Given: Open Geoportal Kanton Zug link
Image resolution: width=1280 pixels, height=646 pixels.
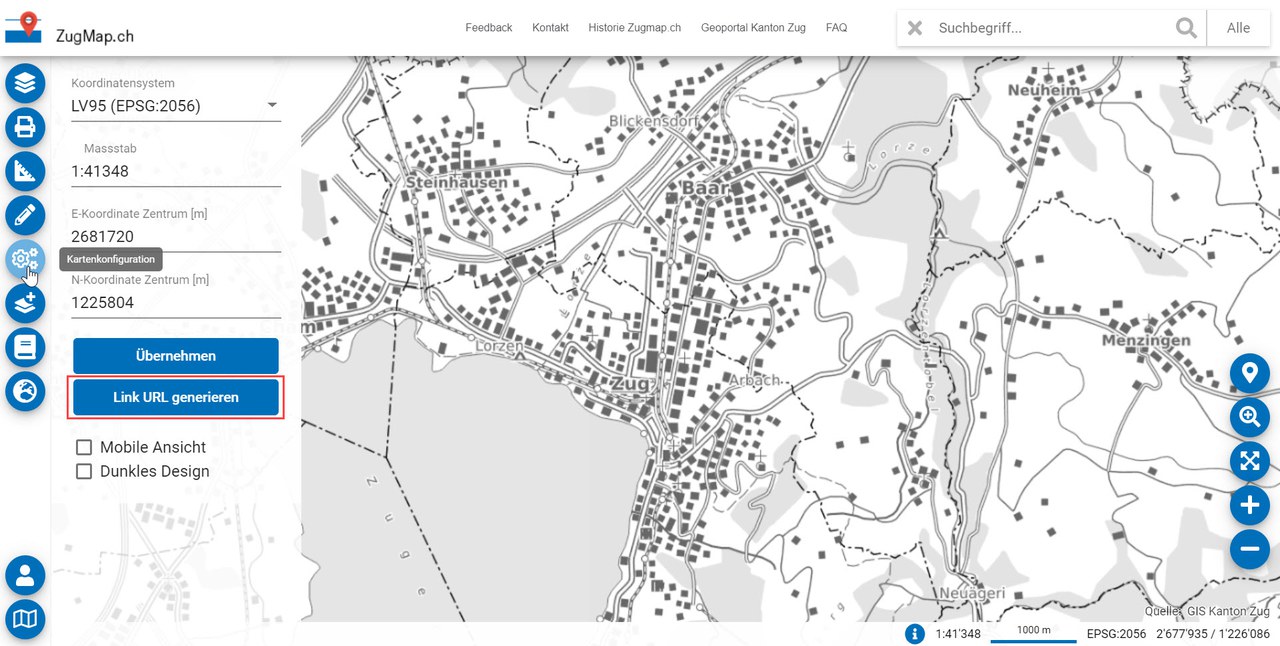Looking at the screenshot, I should pos(753,28).
